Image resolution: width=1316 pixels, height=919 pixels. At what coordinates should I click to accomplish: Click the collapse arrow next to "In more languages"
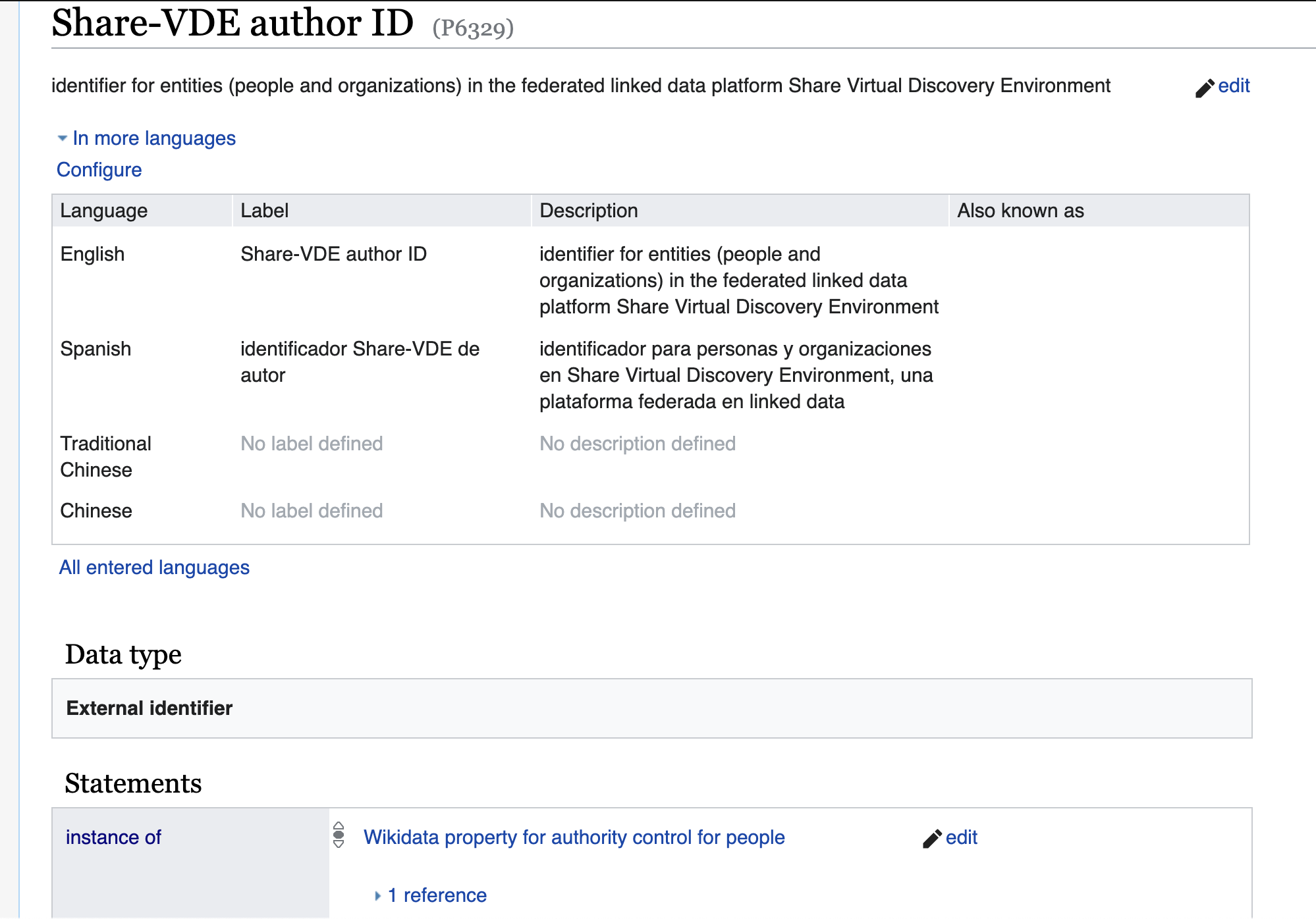click(61, 138)
